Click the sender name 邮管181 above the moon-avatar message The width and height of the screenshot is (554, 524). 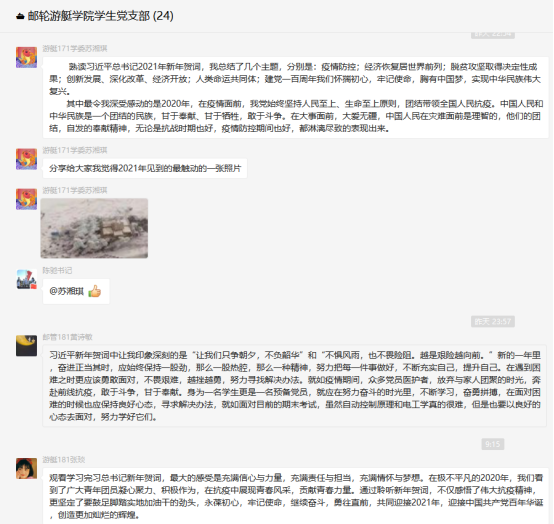point(67,337)
